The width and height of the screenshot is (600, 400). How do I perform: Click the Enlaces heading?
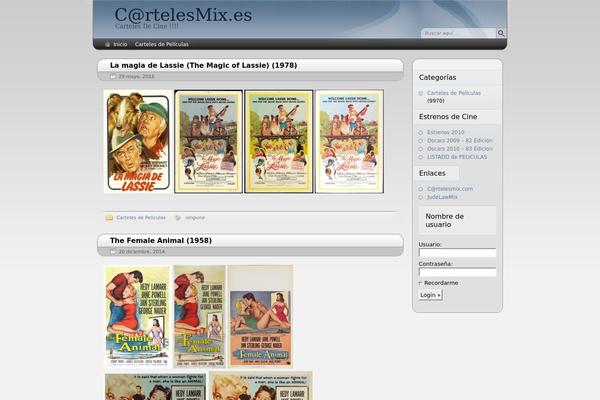(432, 174)
